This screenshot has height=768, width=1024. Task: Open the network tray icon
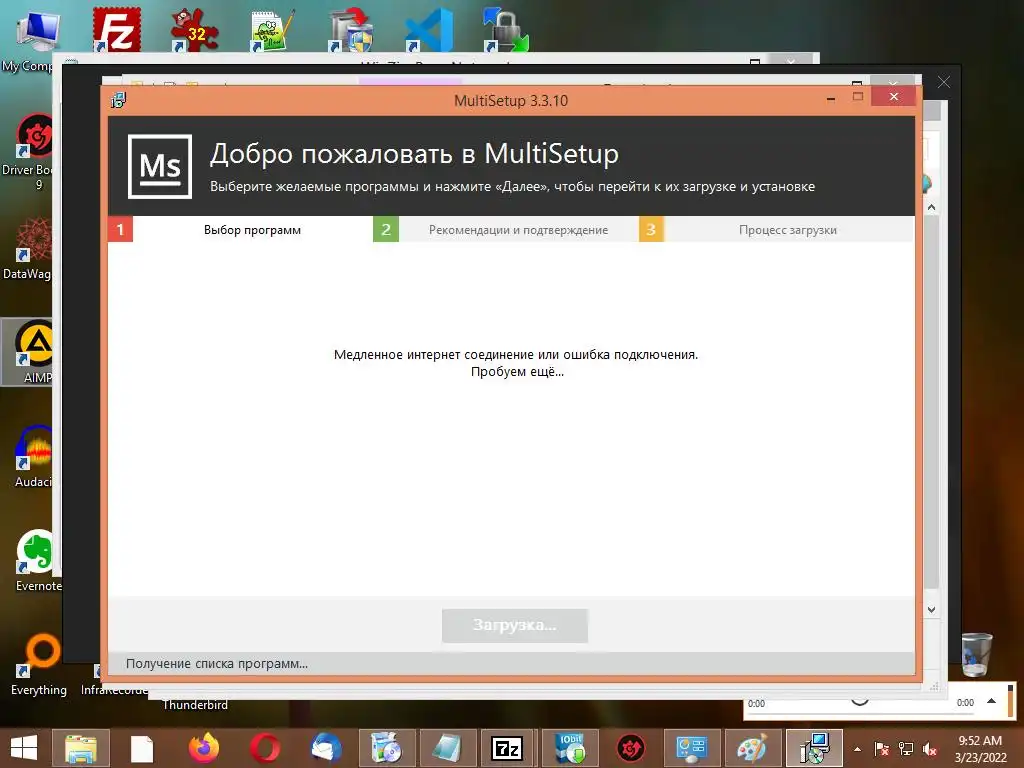coord(906,749)
